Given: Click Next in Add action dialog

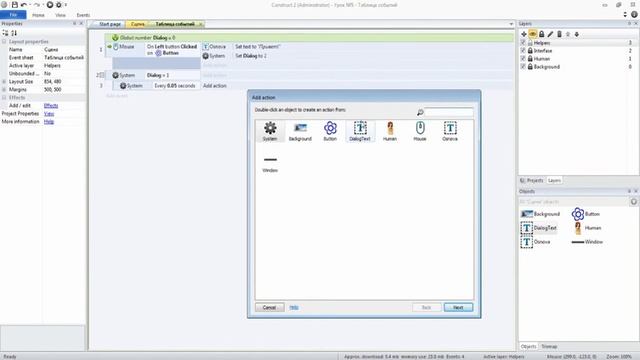Looking at the screenshot, I should 458,307.
